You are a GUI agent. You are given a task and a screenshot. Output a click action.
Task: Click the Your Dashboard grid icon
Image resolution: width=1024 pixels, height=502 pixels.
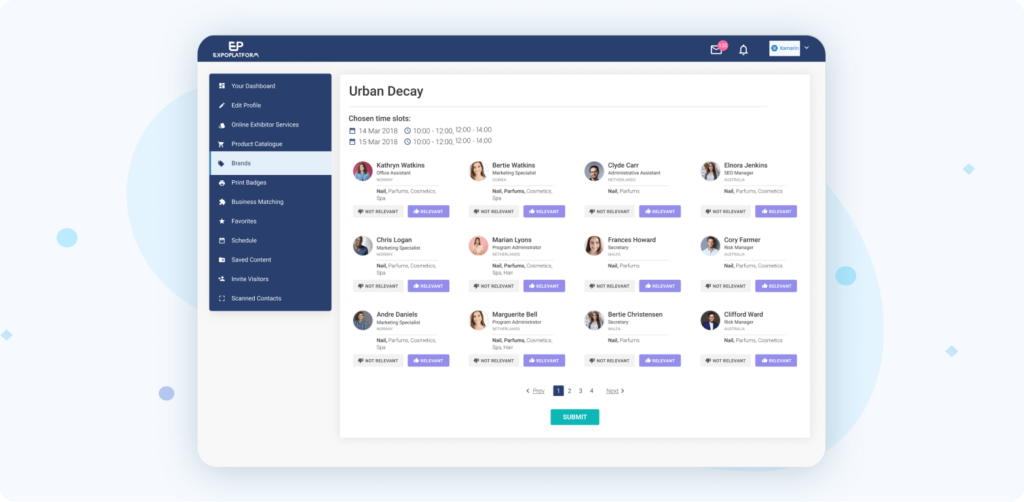point(222,86)
